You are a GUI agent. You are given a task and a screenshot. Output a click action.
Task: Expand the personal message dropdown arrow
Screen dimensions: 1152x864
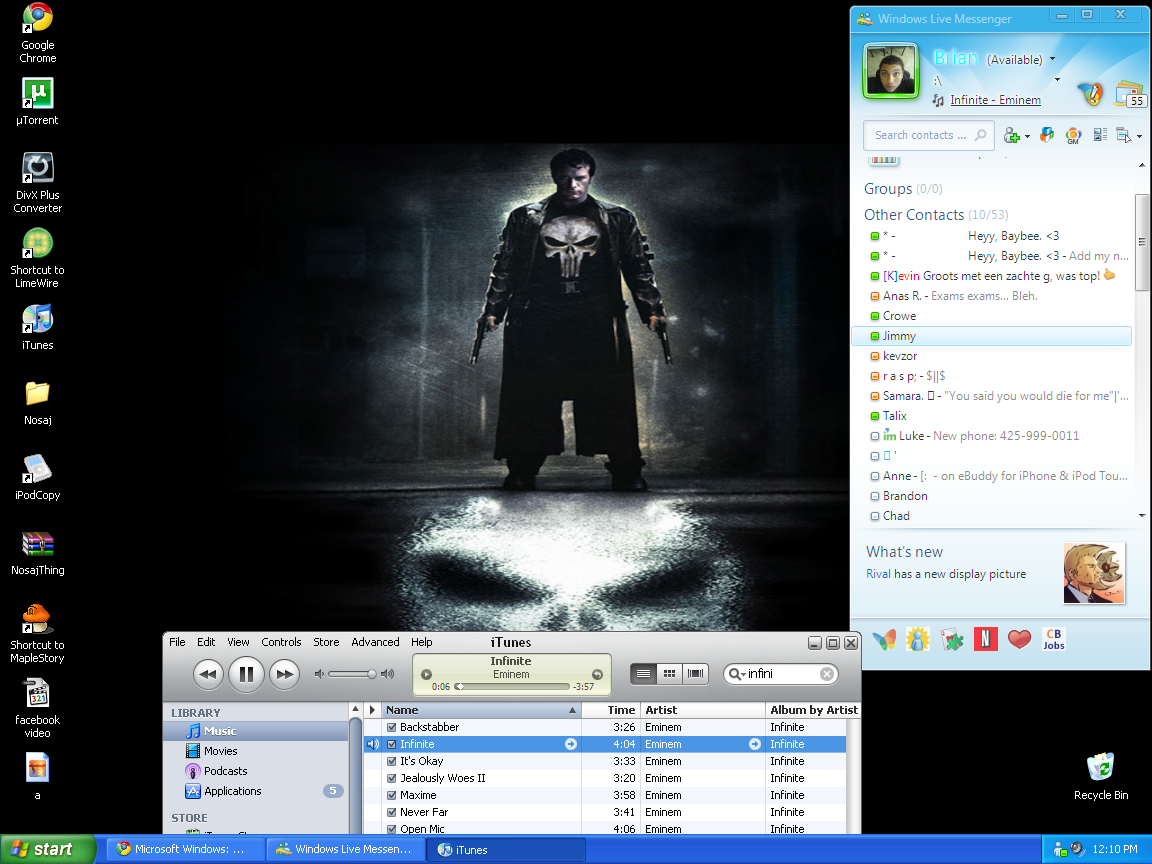1054,79
